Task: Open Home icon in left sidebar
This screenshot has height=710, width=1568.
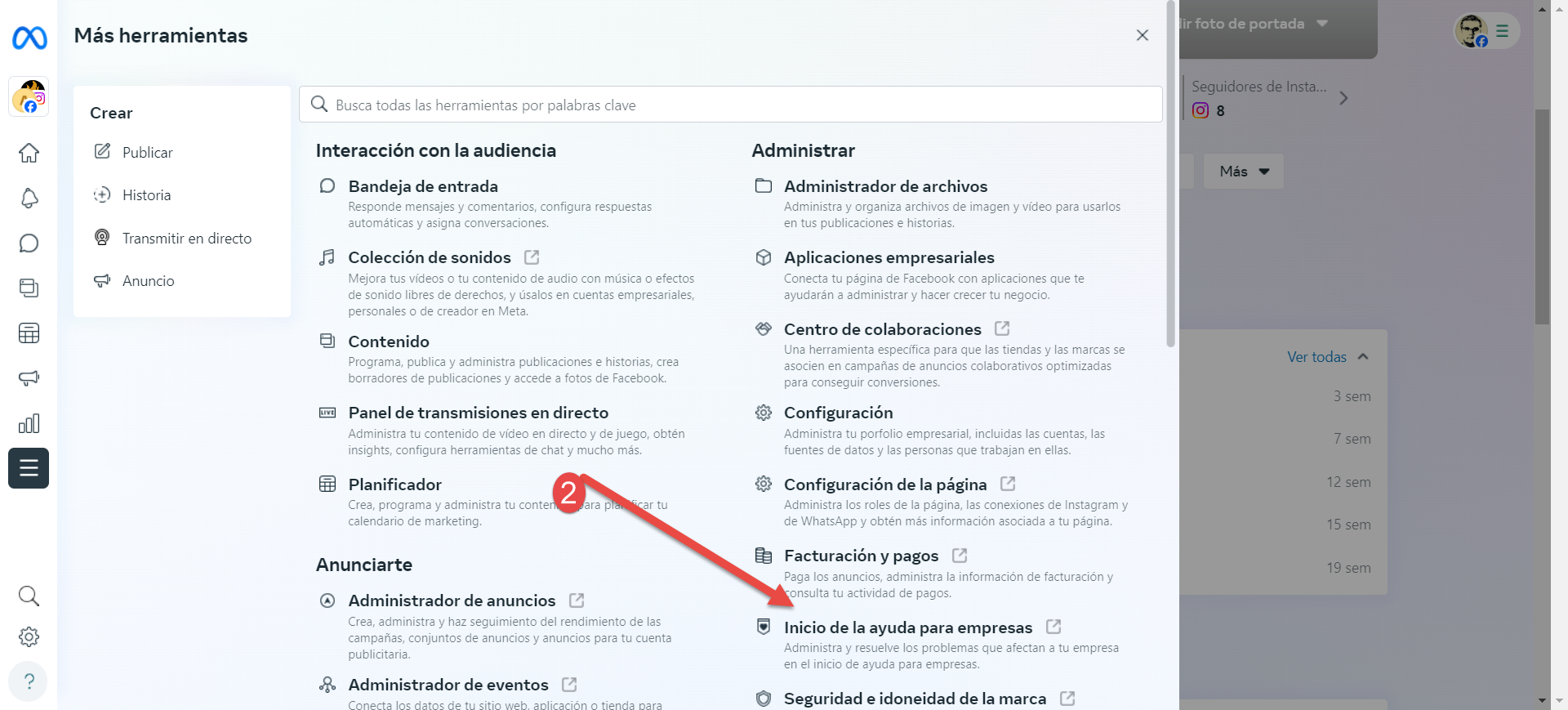Action: click(29, 153)
